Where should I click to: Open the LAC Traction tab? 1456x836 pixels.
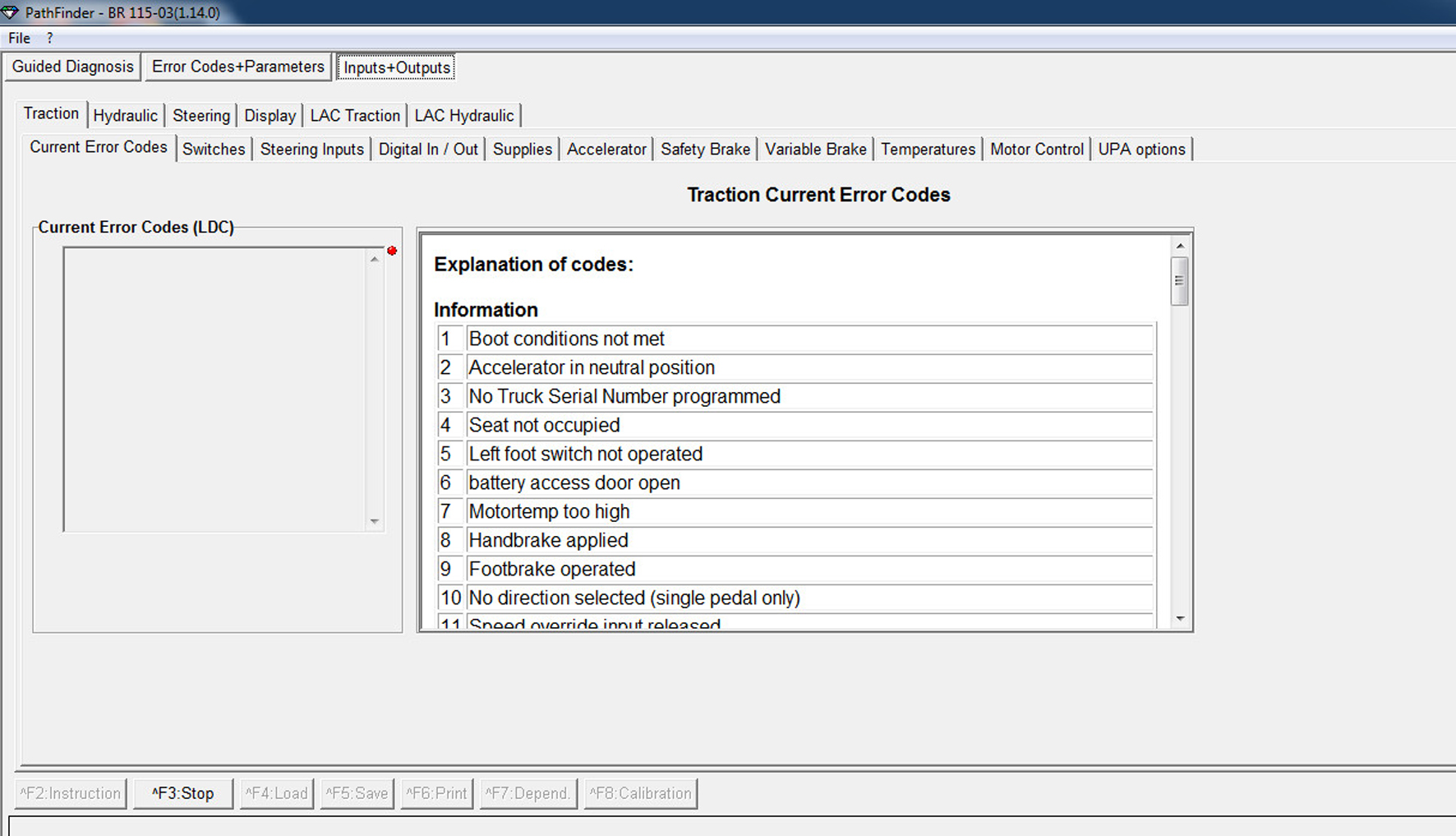(x=354, y=116)
